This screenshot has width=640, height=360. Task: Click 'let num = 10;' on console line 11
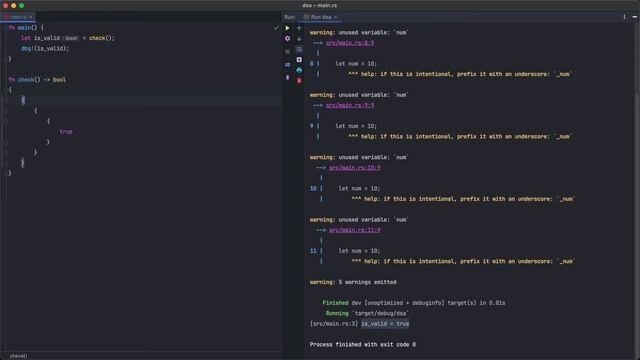[x=359, y=251]
